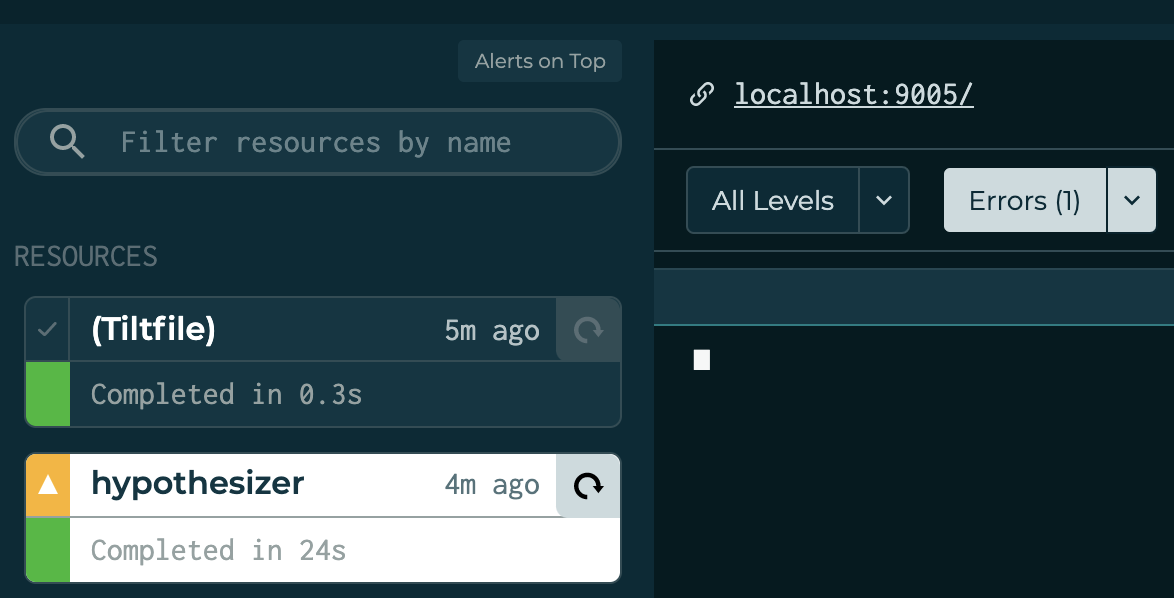
Task: Click the chain link icon beside localhost
Action: 702,95
